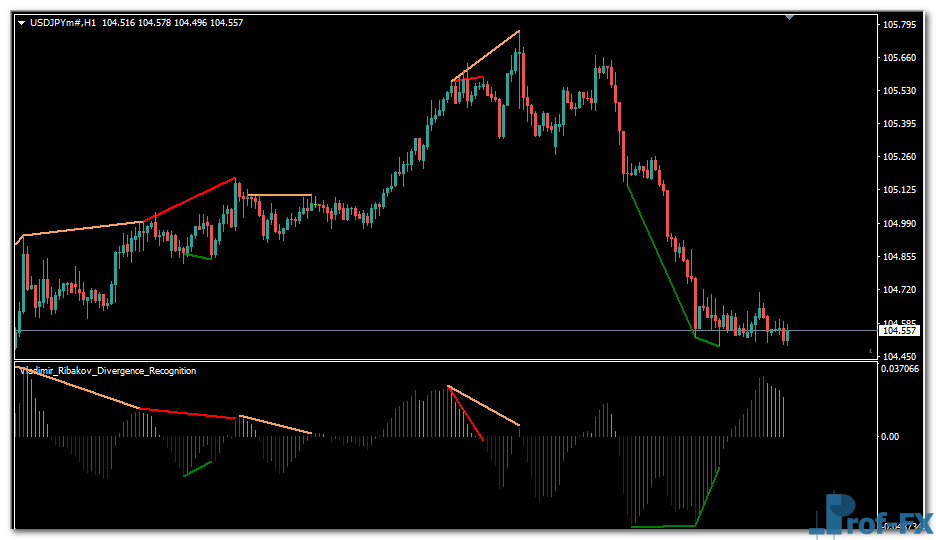
Task: Click the horizontal bid price level line
Action: click(400, 330)
